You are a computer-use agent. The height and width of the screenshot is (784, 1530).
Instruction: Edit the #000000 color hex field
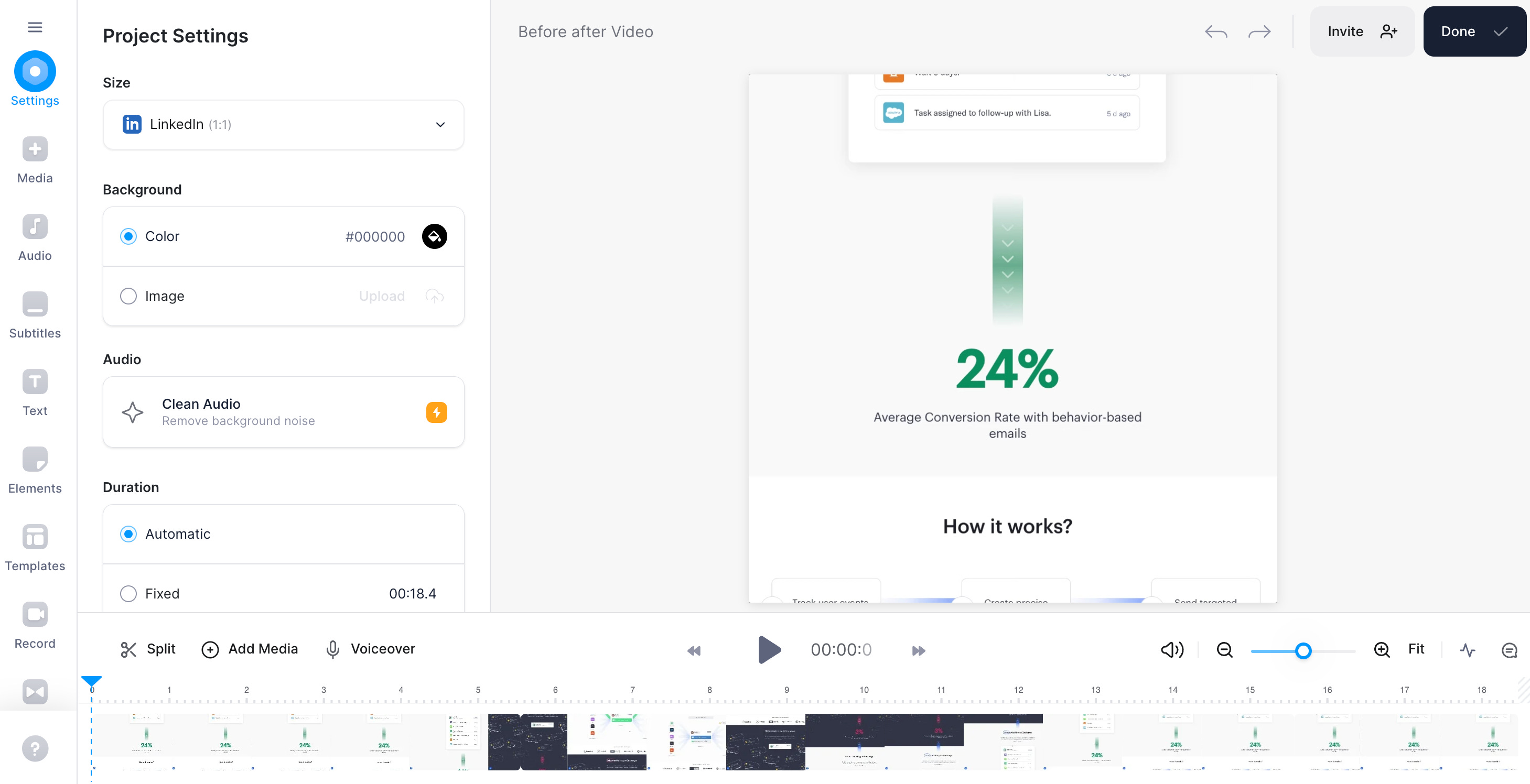click(375, 236)
